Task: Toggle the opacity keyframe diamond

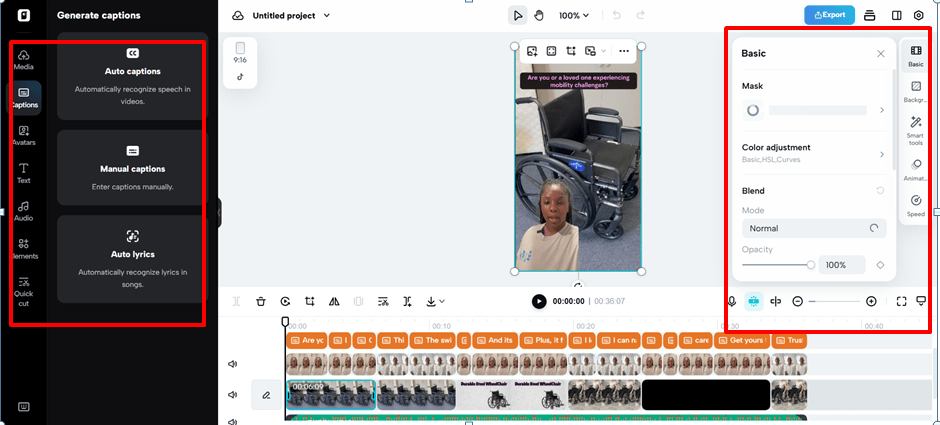Action: (x=880, y=265)
